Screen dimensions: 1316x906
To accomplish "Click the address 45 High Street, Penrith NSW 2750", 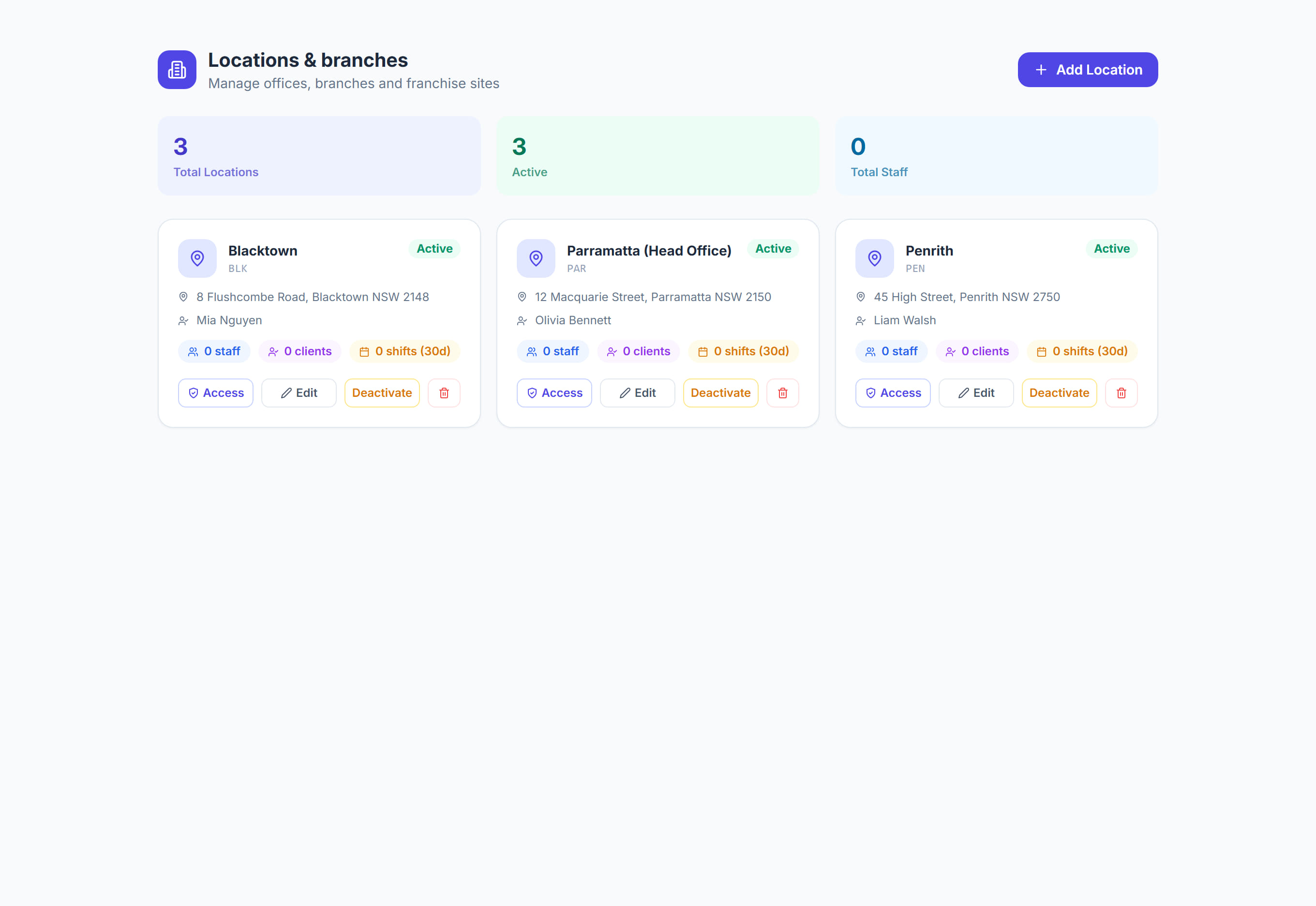I will (966, 297).
